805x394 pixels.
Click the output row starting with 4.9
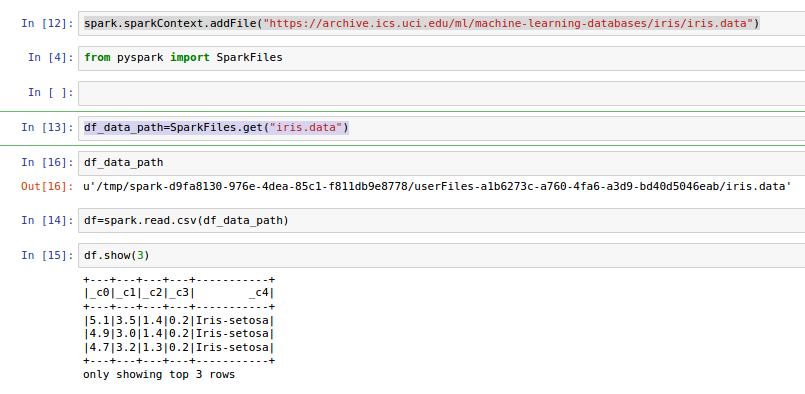coord(179,334)
